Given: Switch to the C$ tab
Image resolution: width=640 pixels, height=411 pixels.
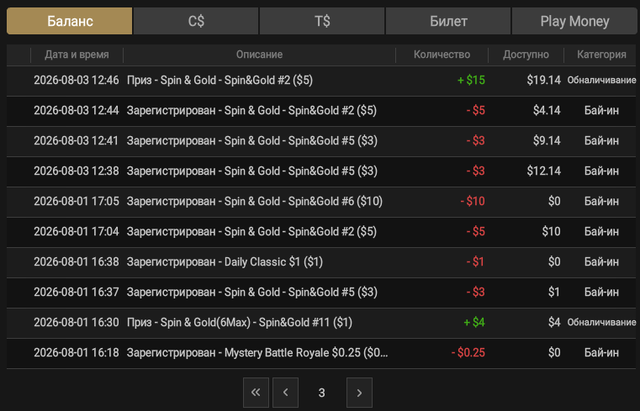Looking at the screenshot, I should click(196, 21).
